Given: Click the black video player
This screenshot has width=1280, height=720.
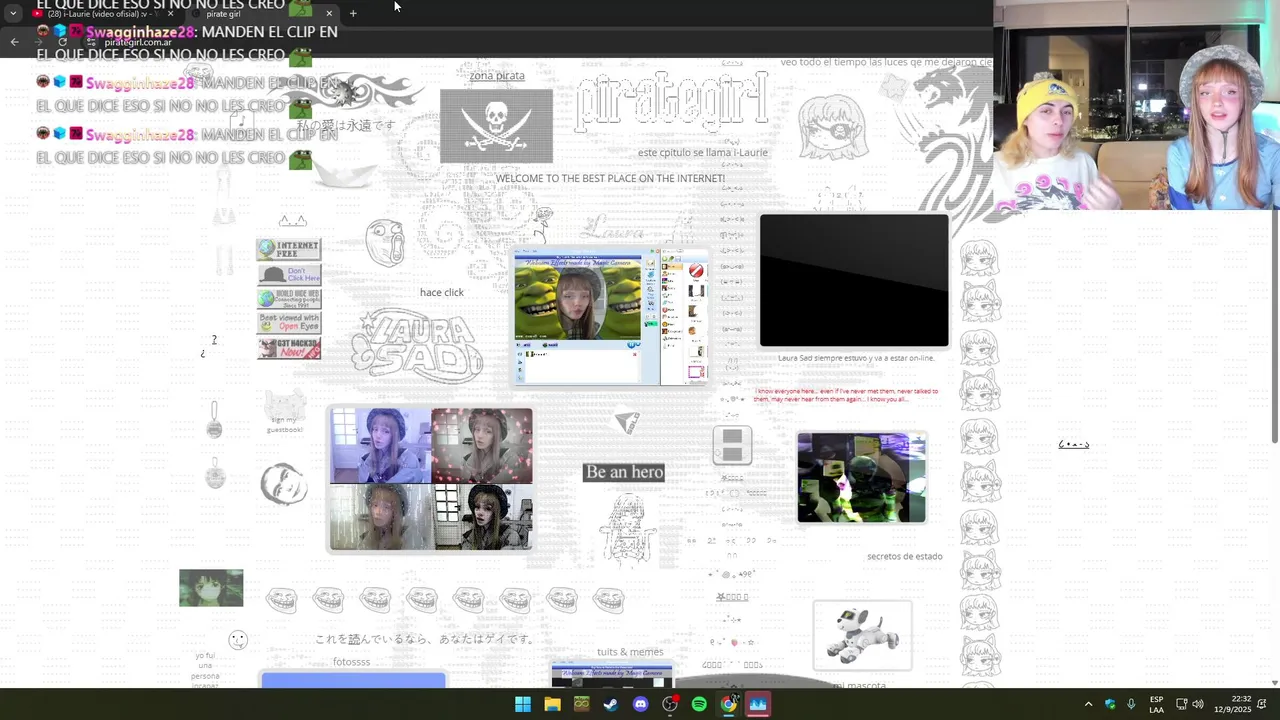Looking at the screenshot, I should tap(854, 280).
